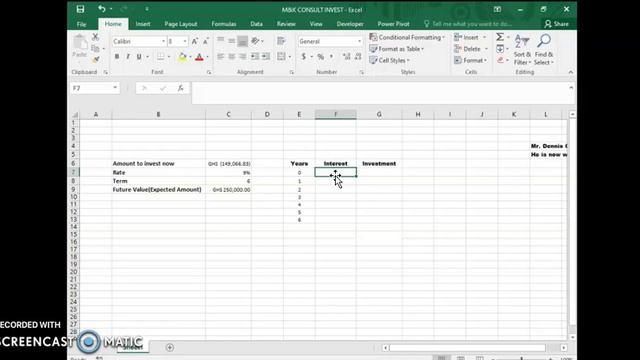Screen dimensions: 640x360
Task: Click the AutoSum sigma icon
Action: coord(500,37)
